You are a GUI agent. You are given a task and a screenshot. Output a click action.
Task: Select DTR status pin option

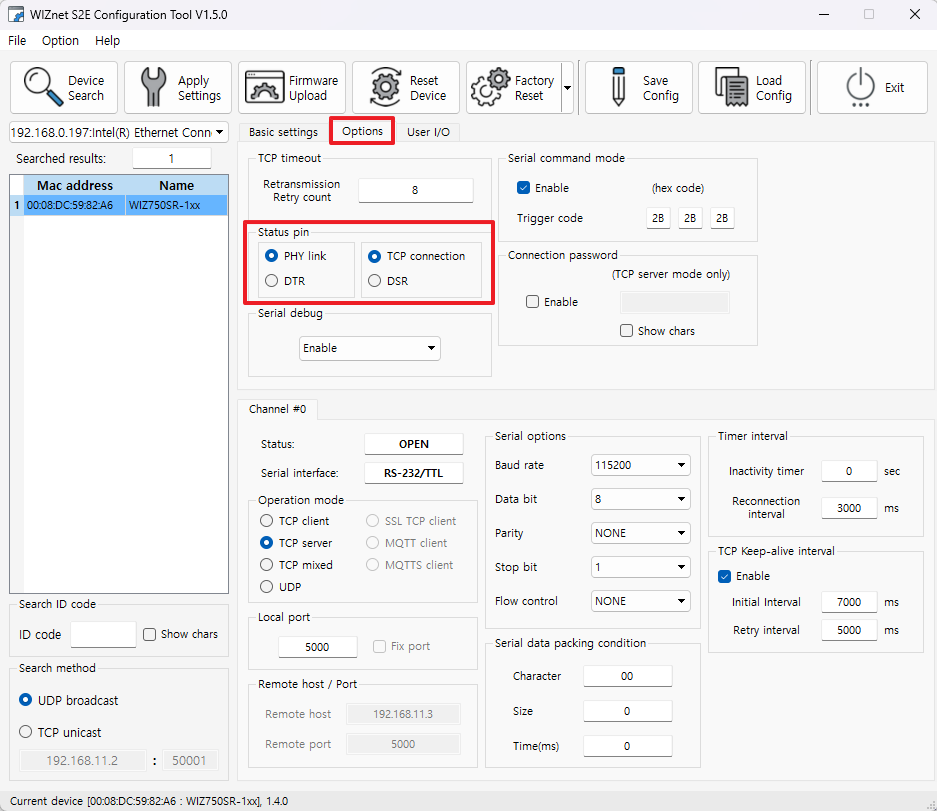click(286, 281)
